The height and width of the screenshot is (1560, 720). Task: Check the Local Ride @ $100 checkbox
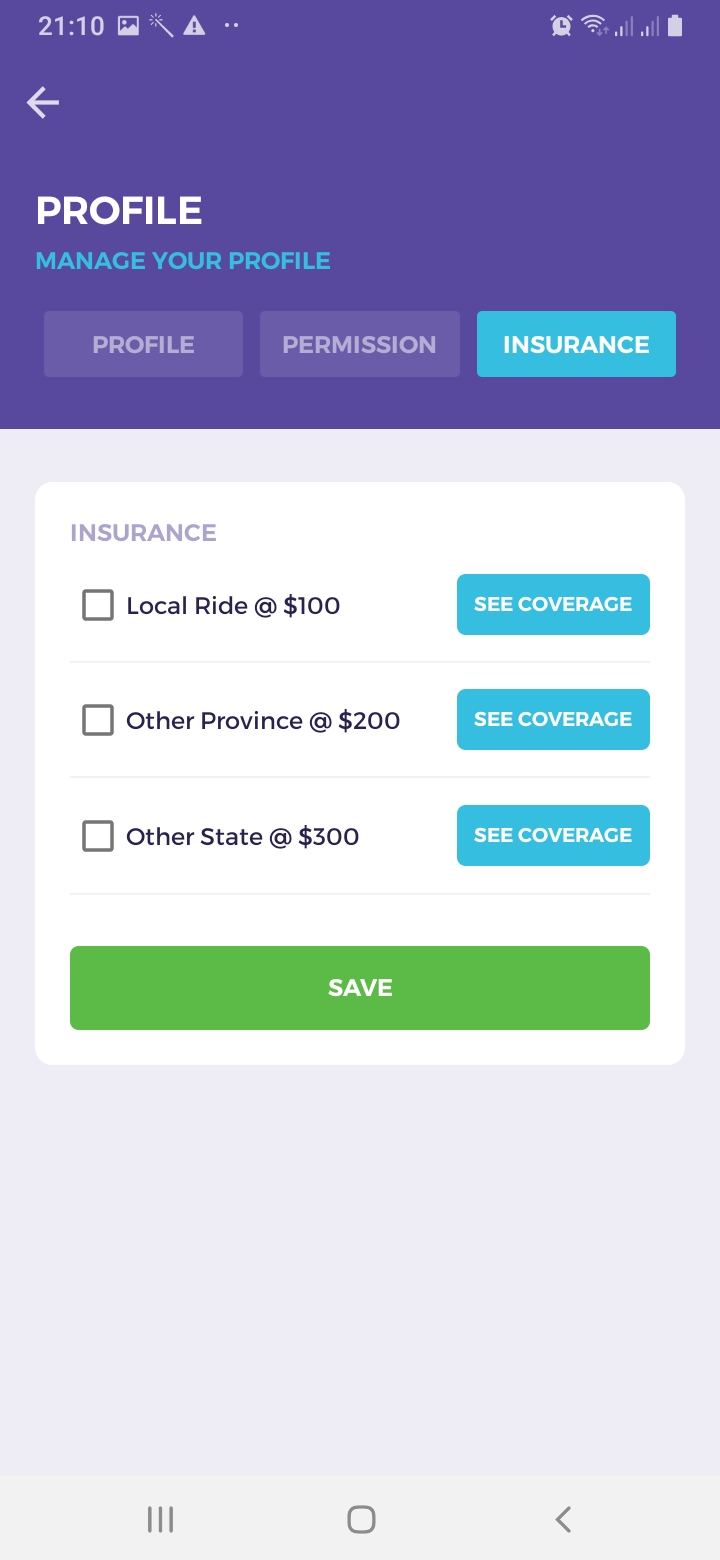[x=98, y=605]
